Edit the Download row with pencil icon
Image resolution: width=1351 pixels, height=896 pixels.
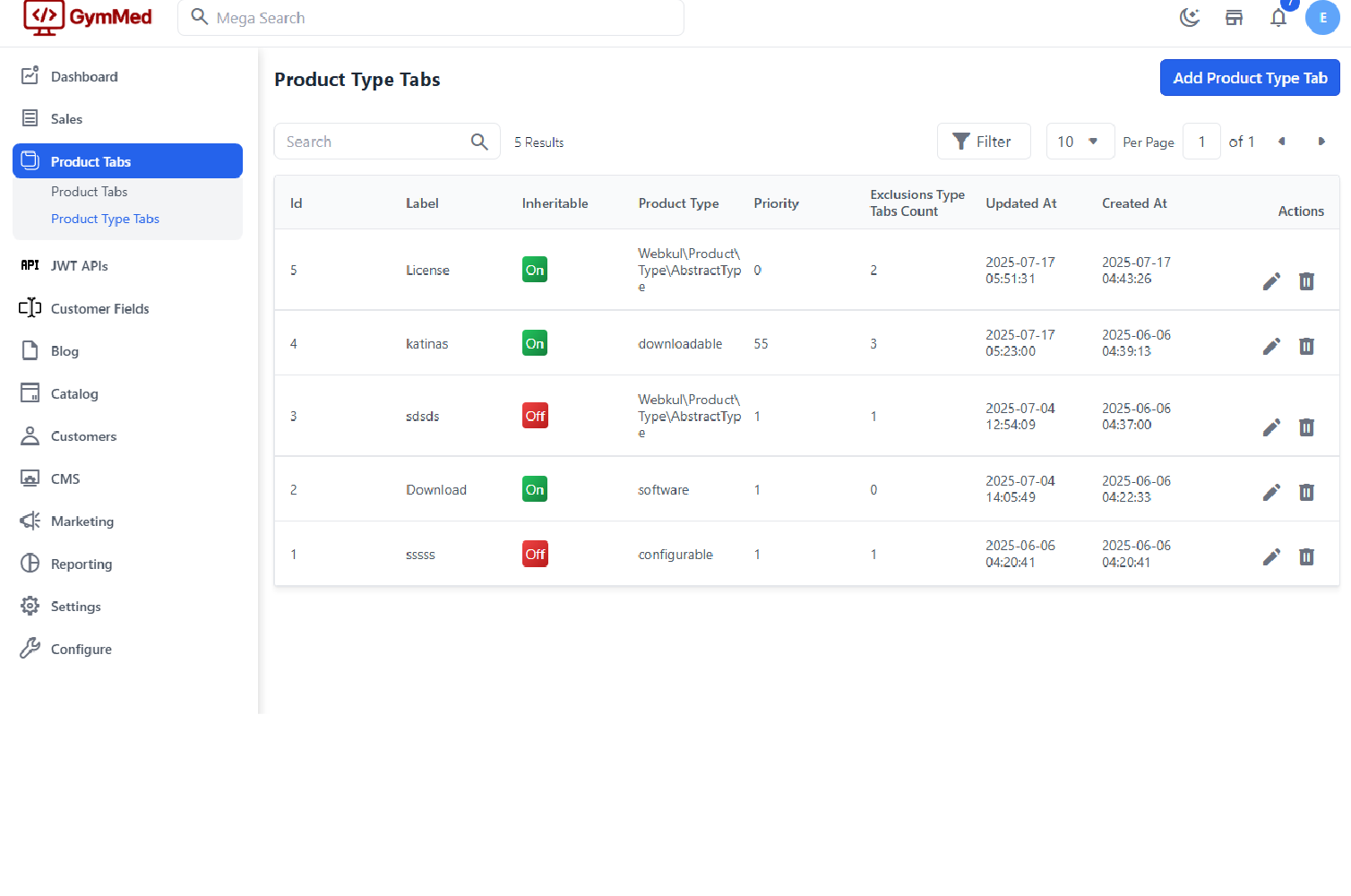1270,492
